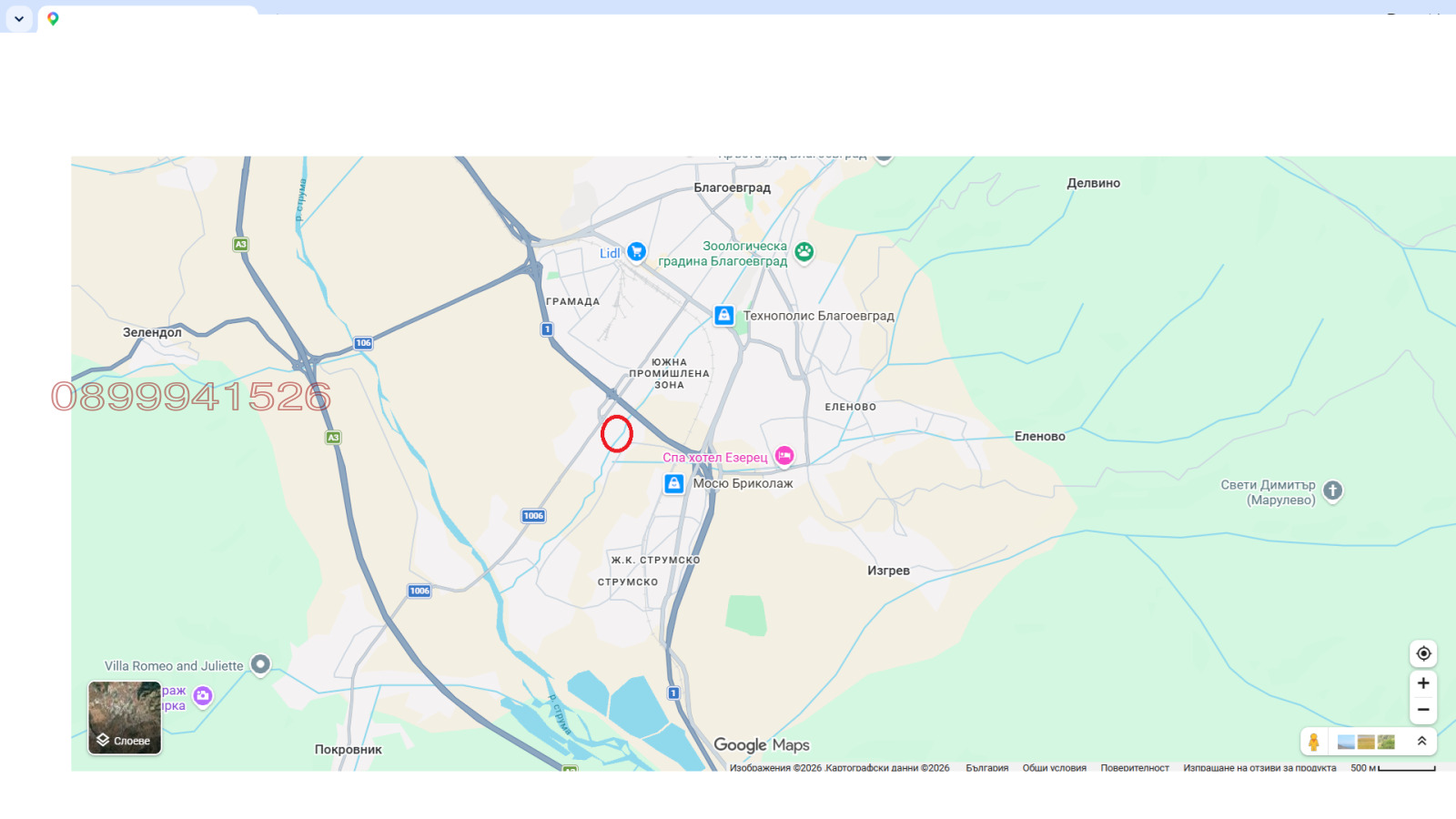This screenshot has height=819, width=1456.
Task: Click Изпращане на отзиви за продукта
Action: [x=1259, y=768]
